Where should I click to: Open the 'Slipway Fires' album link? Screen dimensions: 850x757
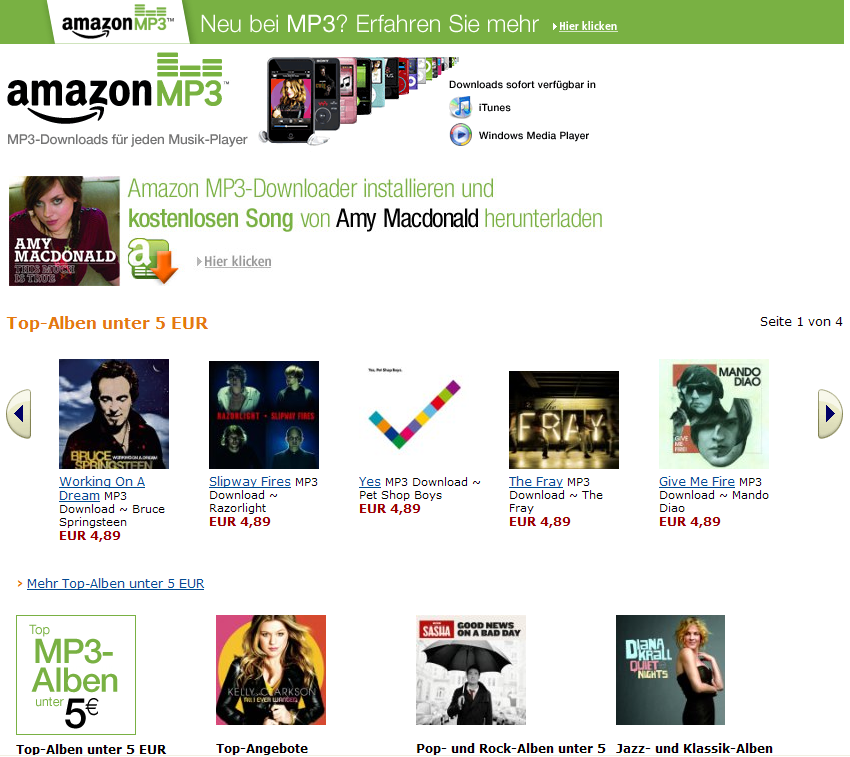250,482
